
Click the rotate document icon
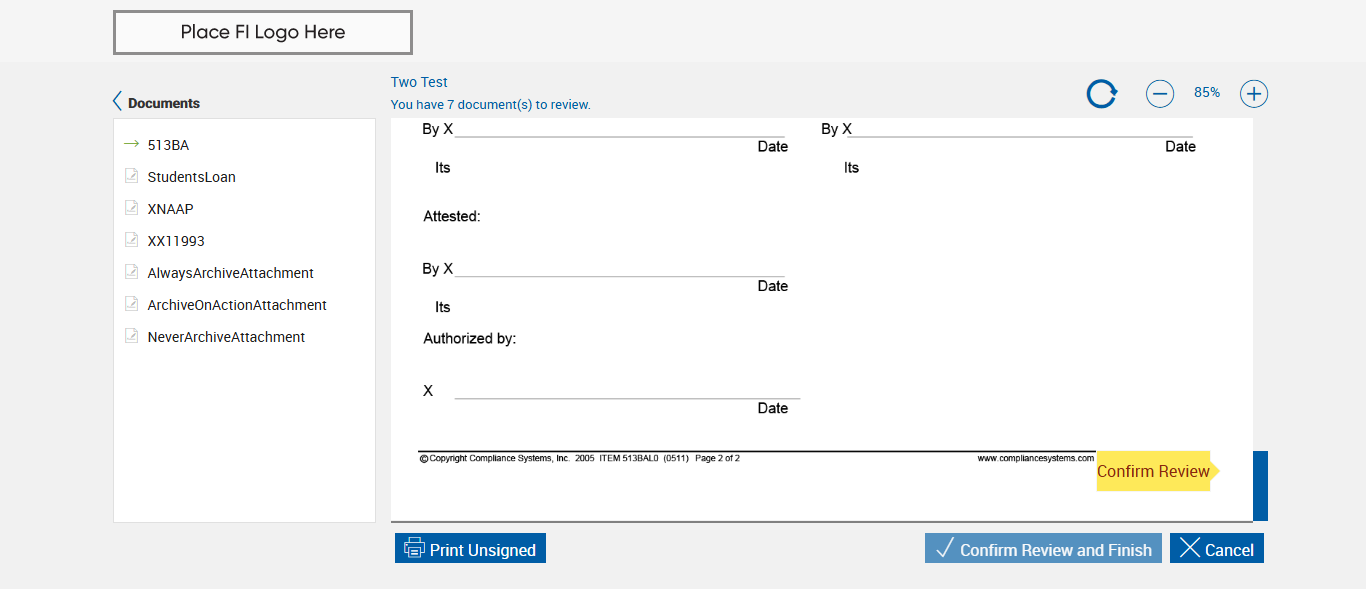[x=1101, y=94]
